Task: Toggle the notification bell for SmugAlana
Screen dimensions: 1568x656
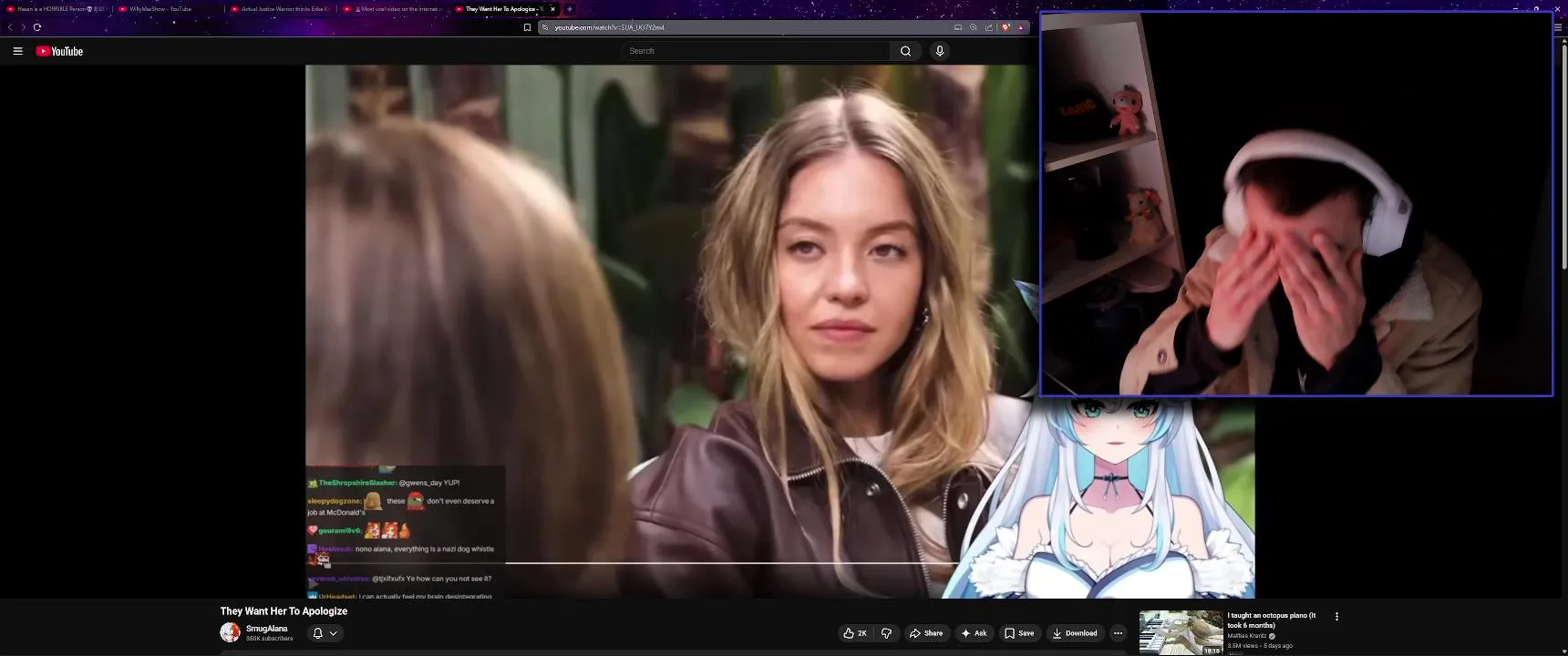Action: click(317, 633)
